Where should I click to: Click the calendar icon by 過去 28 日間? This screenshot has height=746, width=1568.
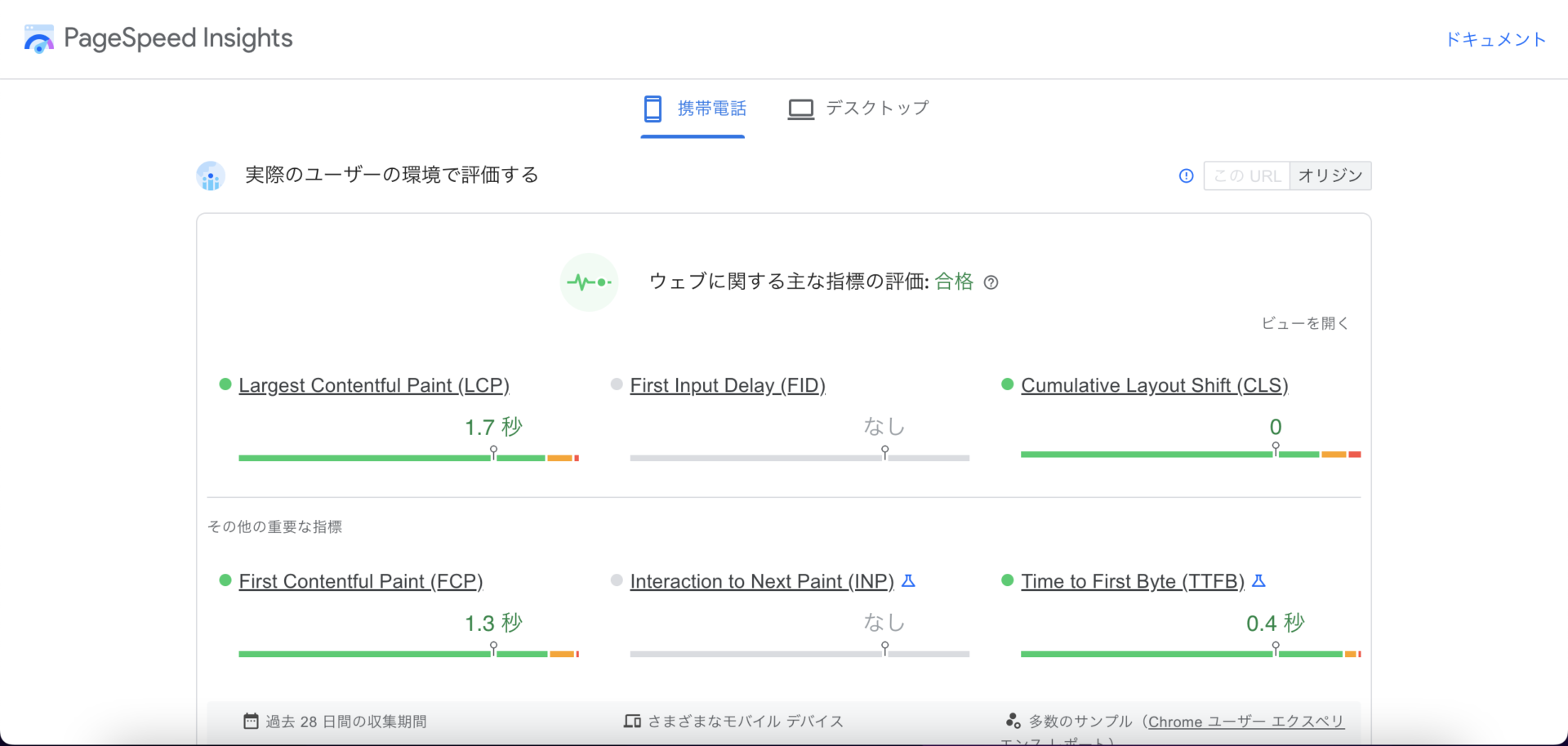tap(251, 721)
